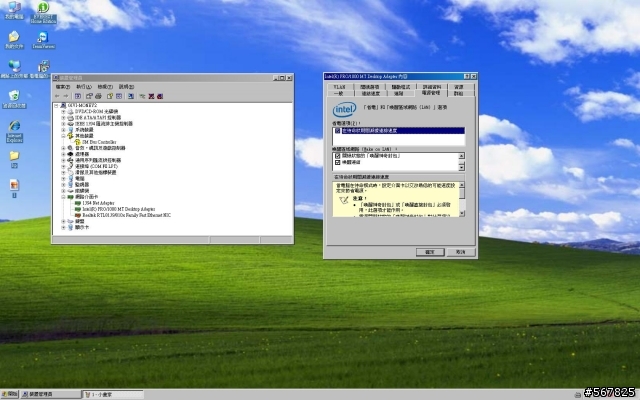Click the system tray icon on the taskbar

pos(578,395)
